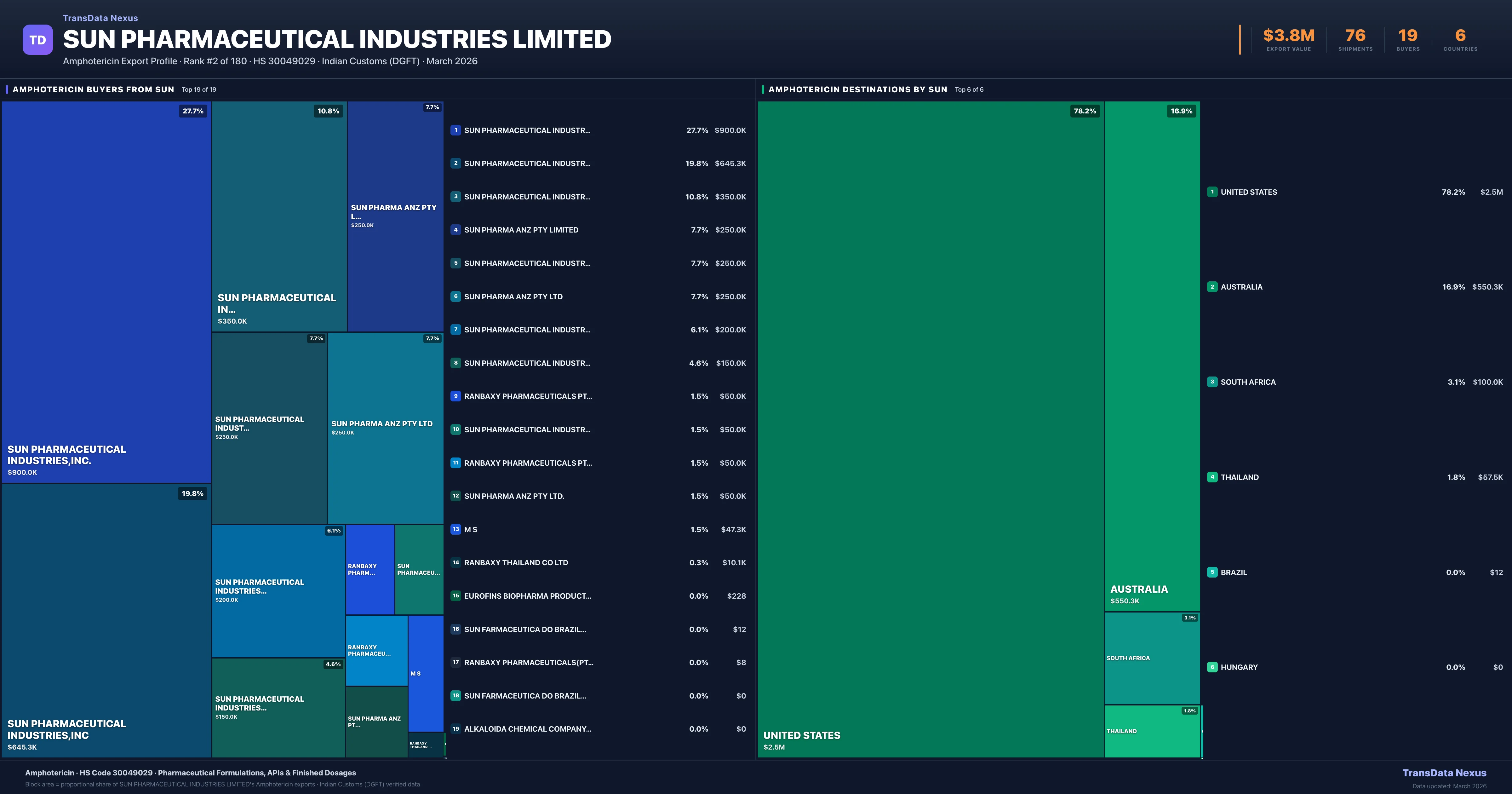
Task: Click Hungary rank 6 badge icon
Action: point(1212,667)
